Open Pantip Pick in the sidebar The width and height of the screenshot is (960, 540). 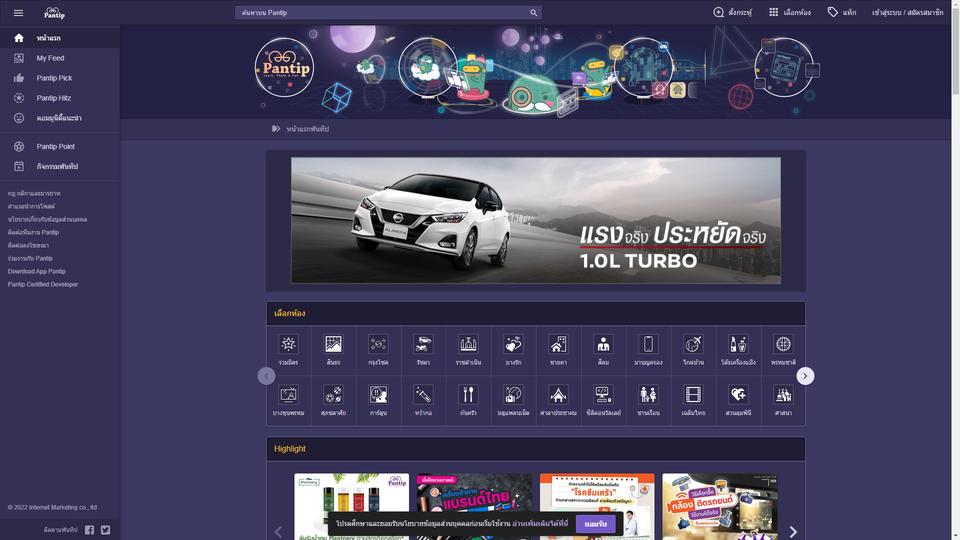60,78
